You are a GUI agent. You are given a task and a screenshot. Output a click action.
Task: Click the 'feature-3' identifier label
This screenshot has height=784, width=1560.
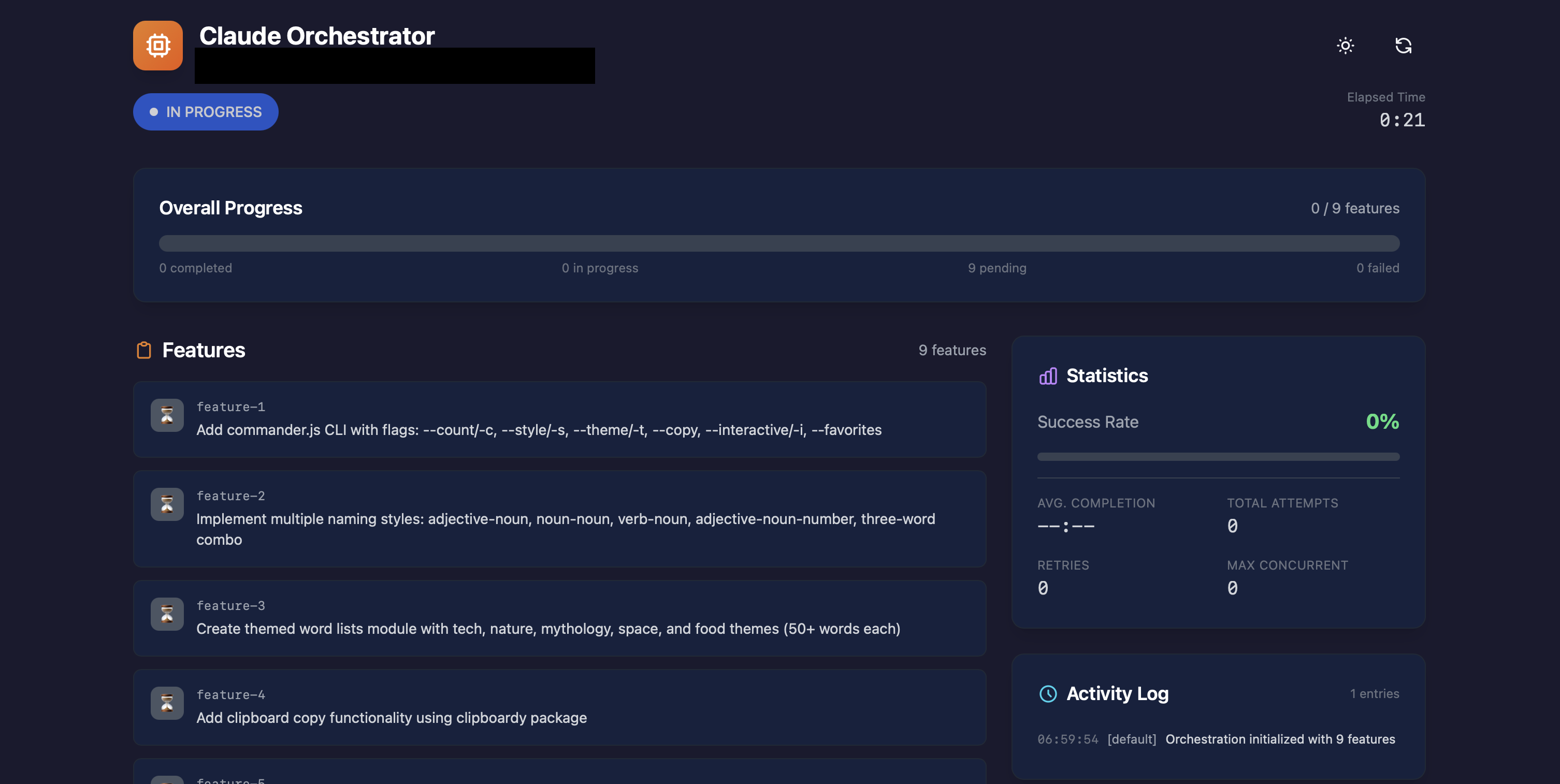(230, 605)
